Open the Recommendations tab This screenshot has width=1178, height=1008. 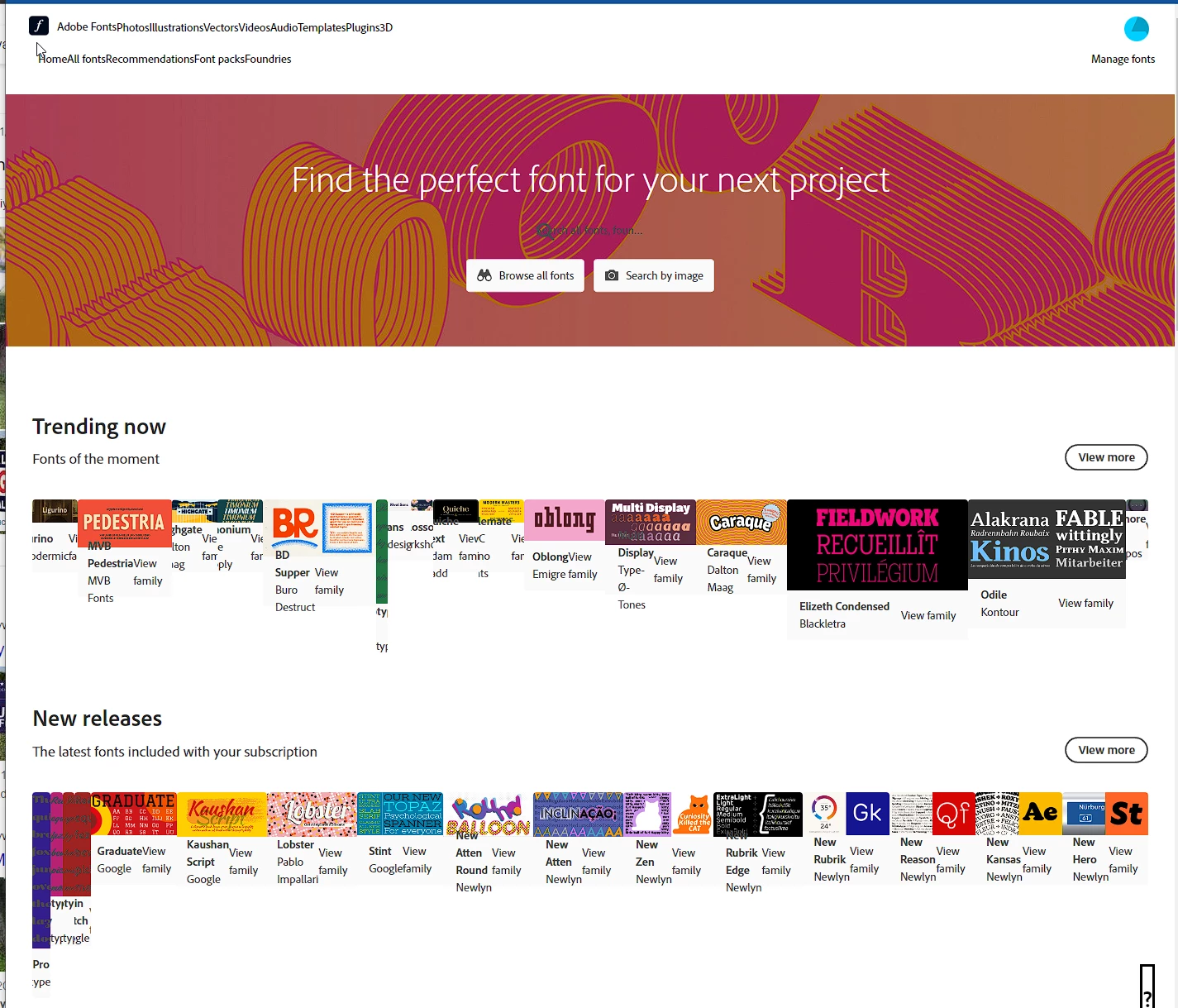pyautogui.click(x=150, y=59)
